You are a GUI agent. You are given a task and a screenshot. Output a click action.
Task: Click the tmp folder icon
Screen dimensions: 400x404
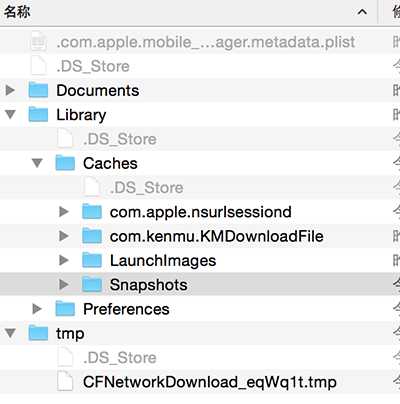tap(38, 333)
